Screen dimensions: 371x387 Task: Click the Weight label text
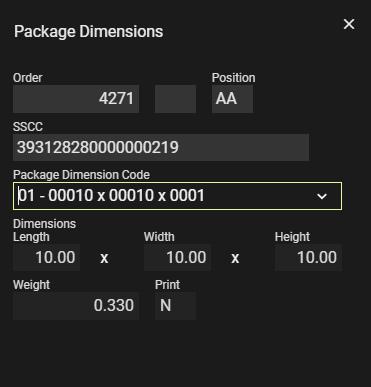pyautogui.click(x=31, y=285)
